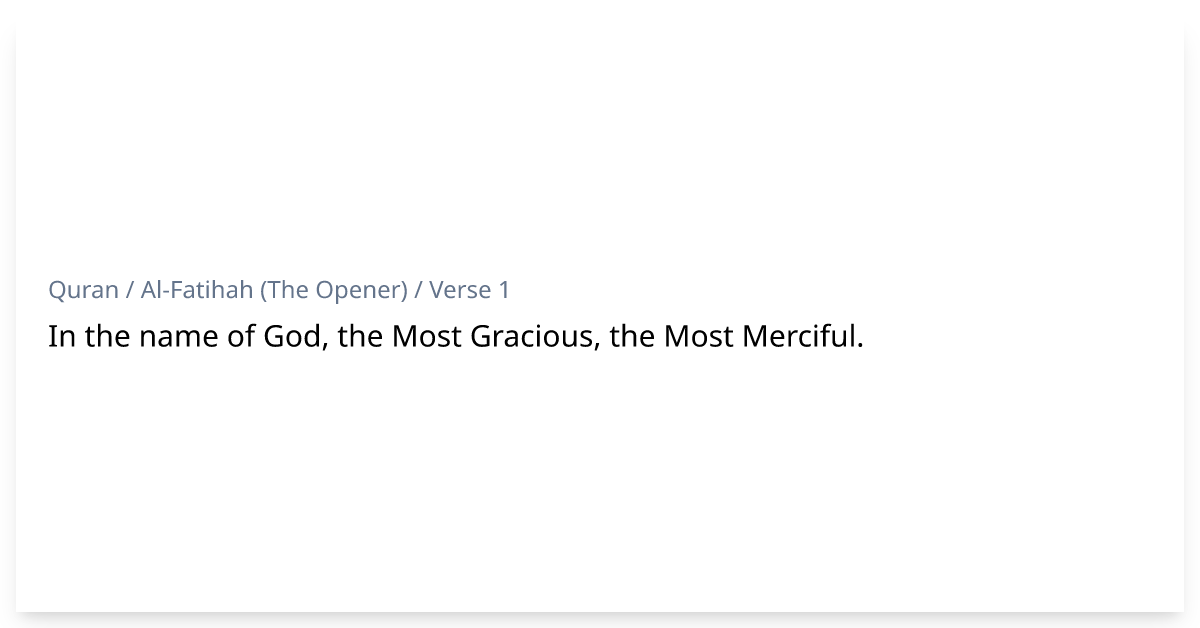
Task: Click the slash separator before Verse 1
Action: (419, 290)
